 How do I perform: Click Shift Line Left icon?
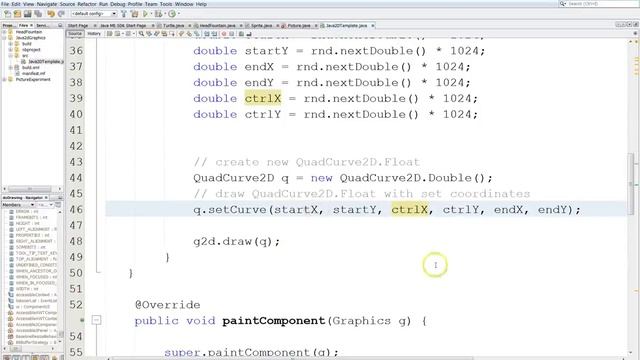tap(207, 33)
